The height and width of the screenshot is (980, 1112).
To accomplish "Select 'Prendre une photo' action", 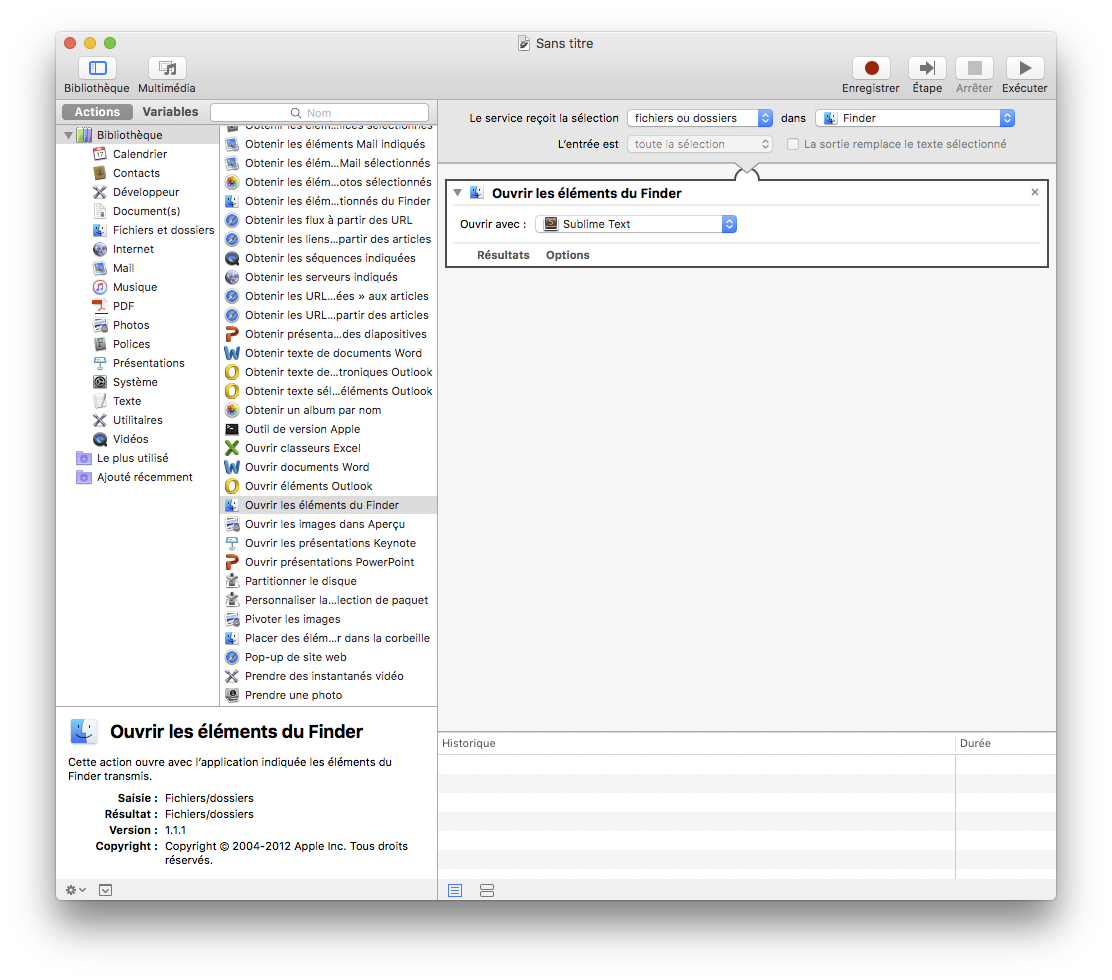I will 328,695.
